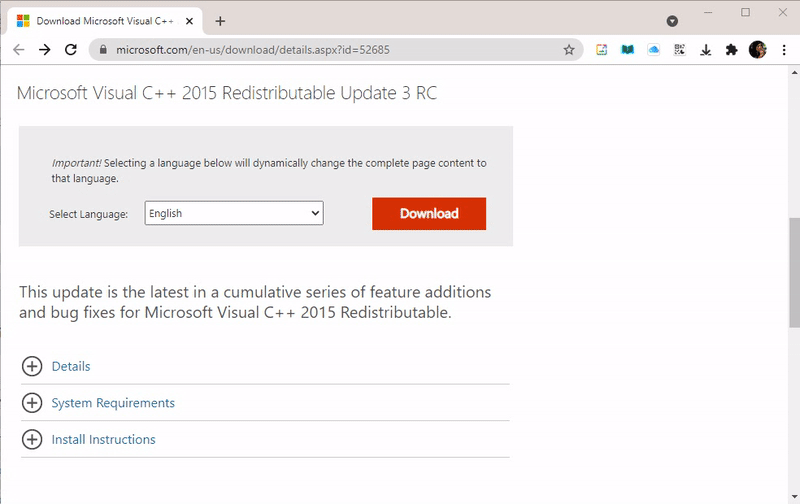Click the address bar URL field
The height and width of the screenshot is (504, 800).
(330, 50)
